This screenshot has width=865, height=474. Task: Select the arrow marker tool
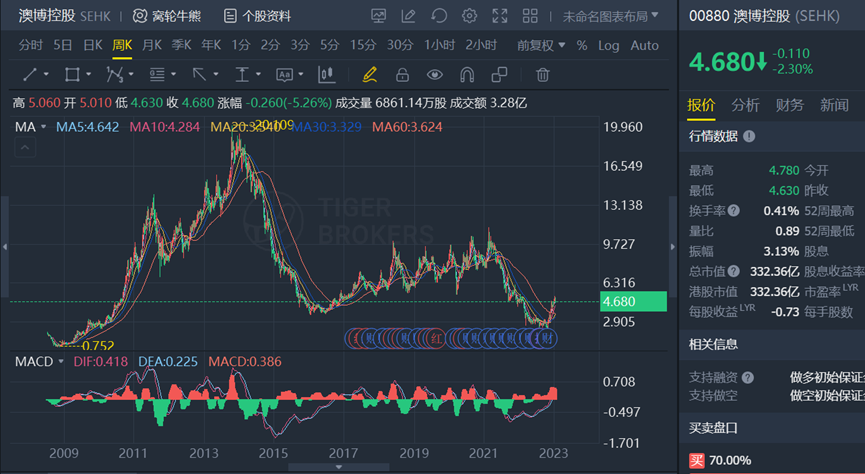(x=199, y=74)
